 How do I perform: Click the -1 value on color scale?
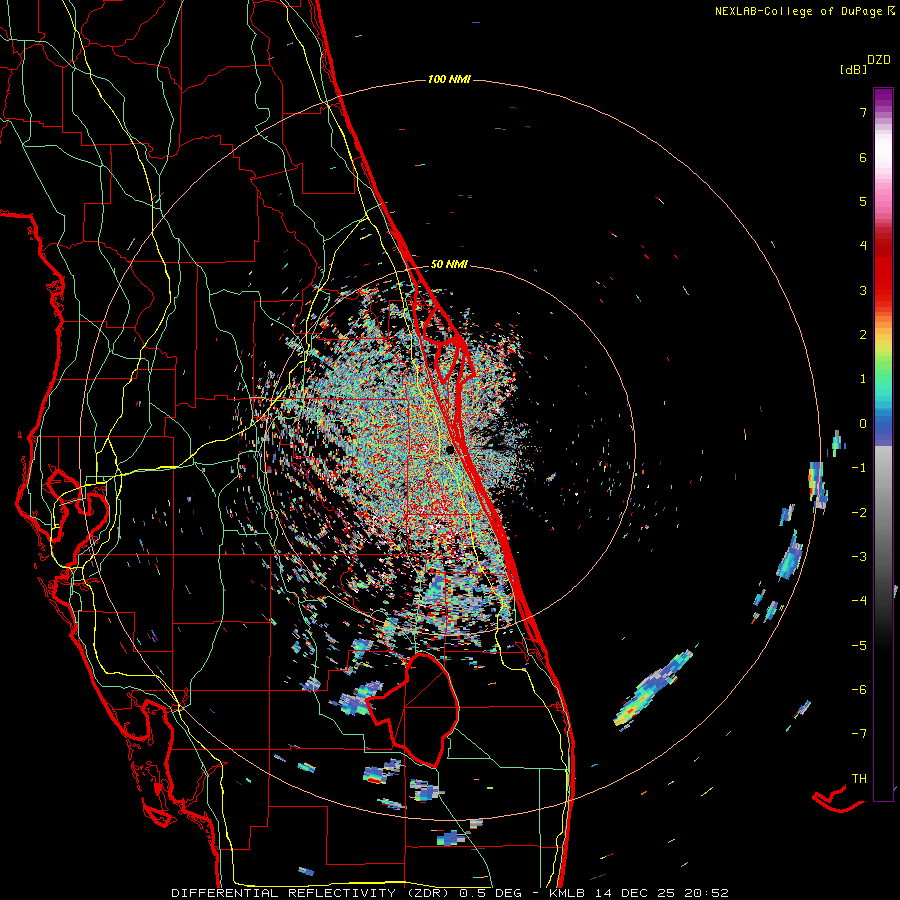[859, 468]
